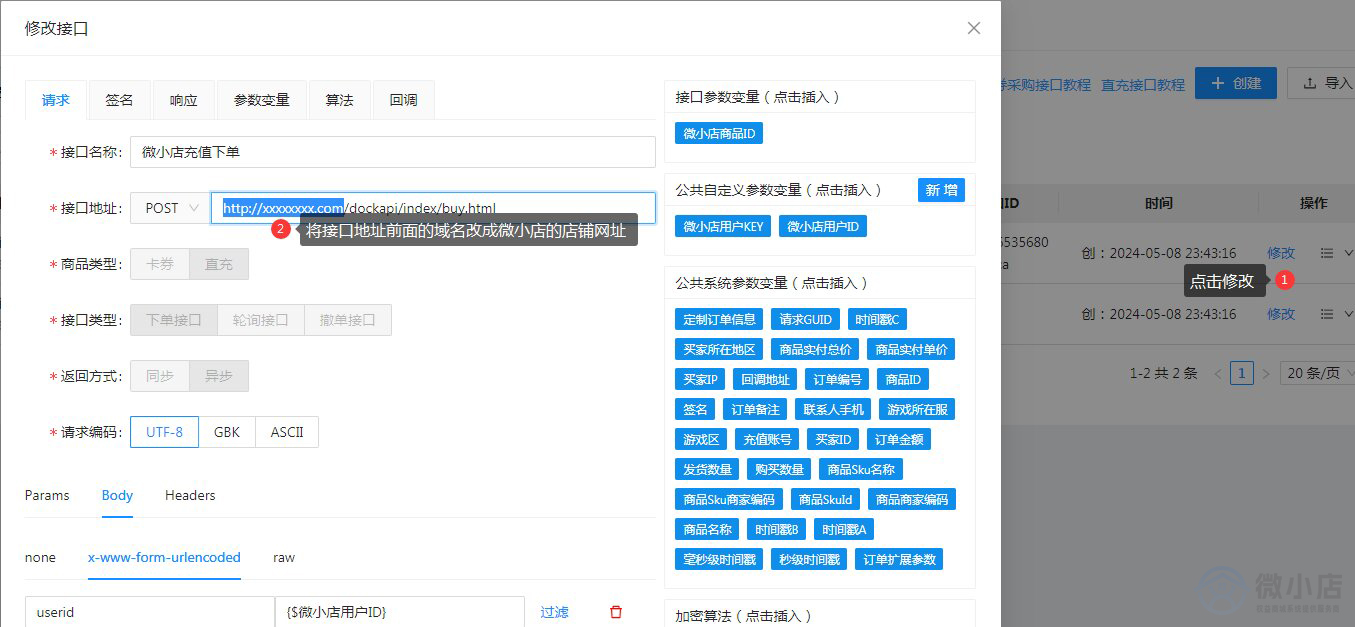Viewport: 1355px width, 627px height.
Task: Insert the 购买数量 variable
Action: (x=779, y=469)
